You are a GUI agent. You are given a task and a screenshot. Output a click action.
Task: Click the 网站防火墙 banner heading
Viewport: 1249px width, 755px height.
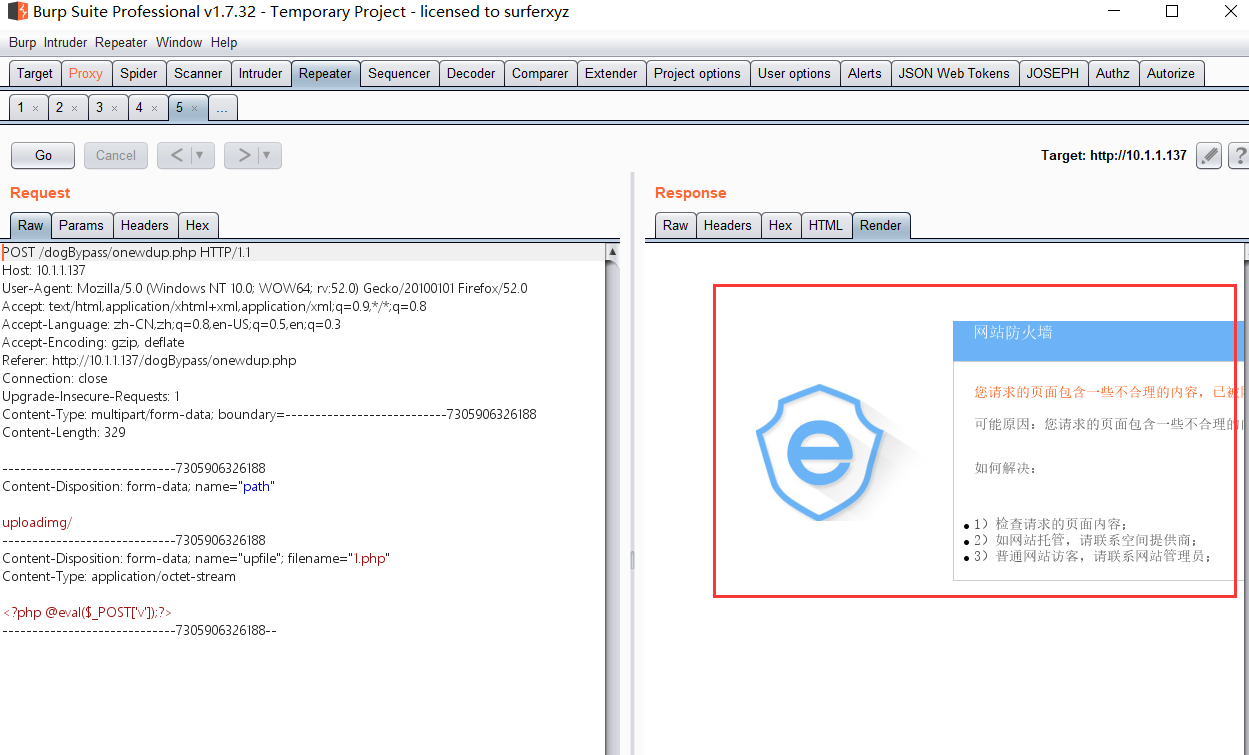[x=1013, y=332]
